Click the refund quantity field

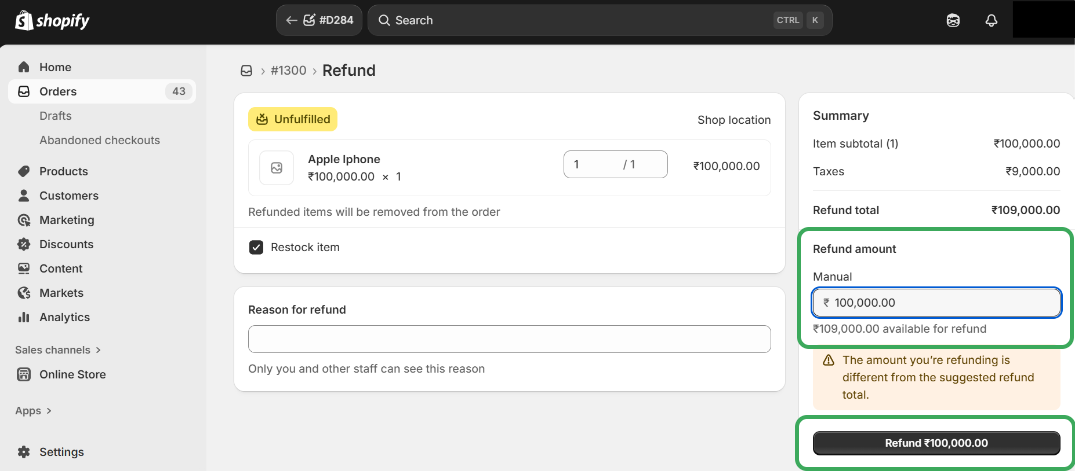point(594,164)
